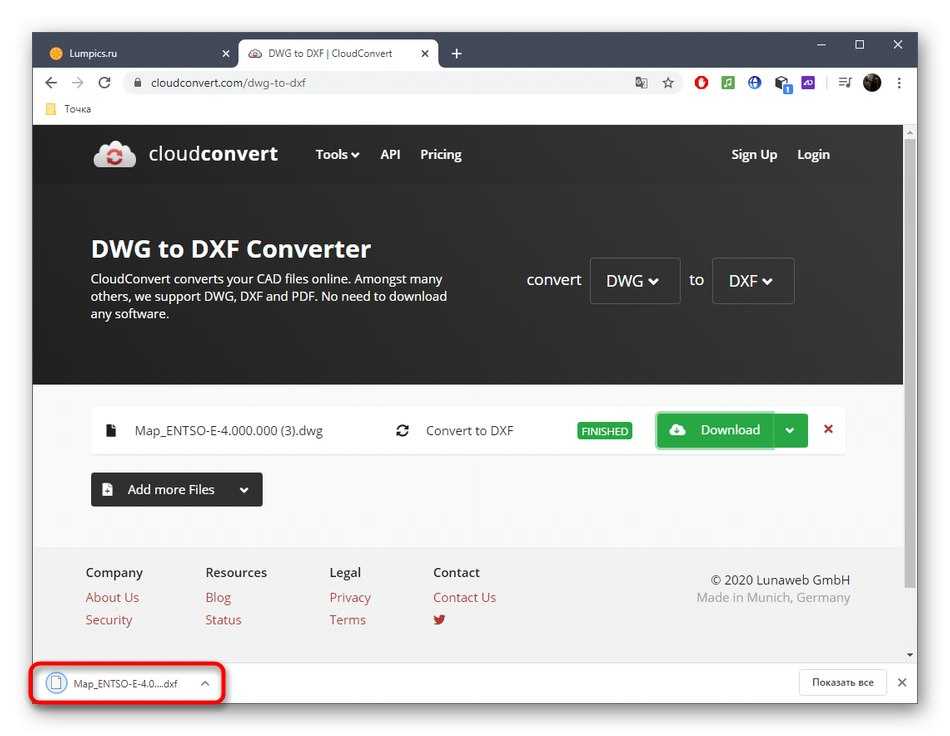This screenshot has height=736, width=950.
Task: Expand the Download button arrow options
Action: tap(790, 430)
